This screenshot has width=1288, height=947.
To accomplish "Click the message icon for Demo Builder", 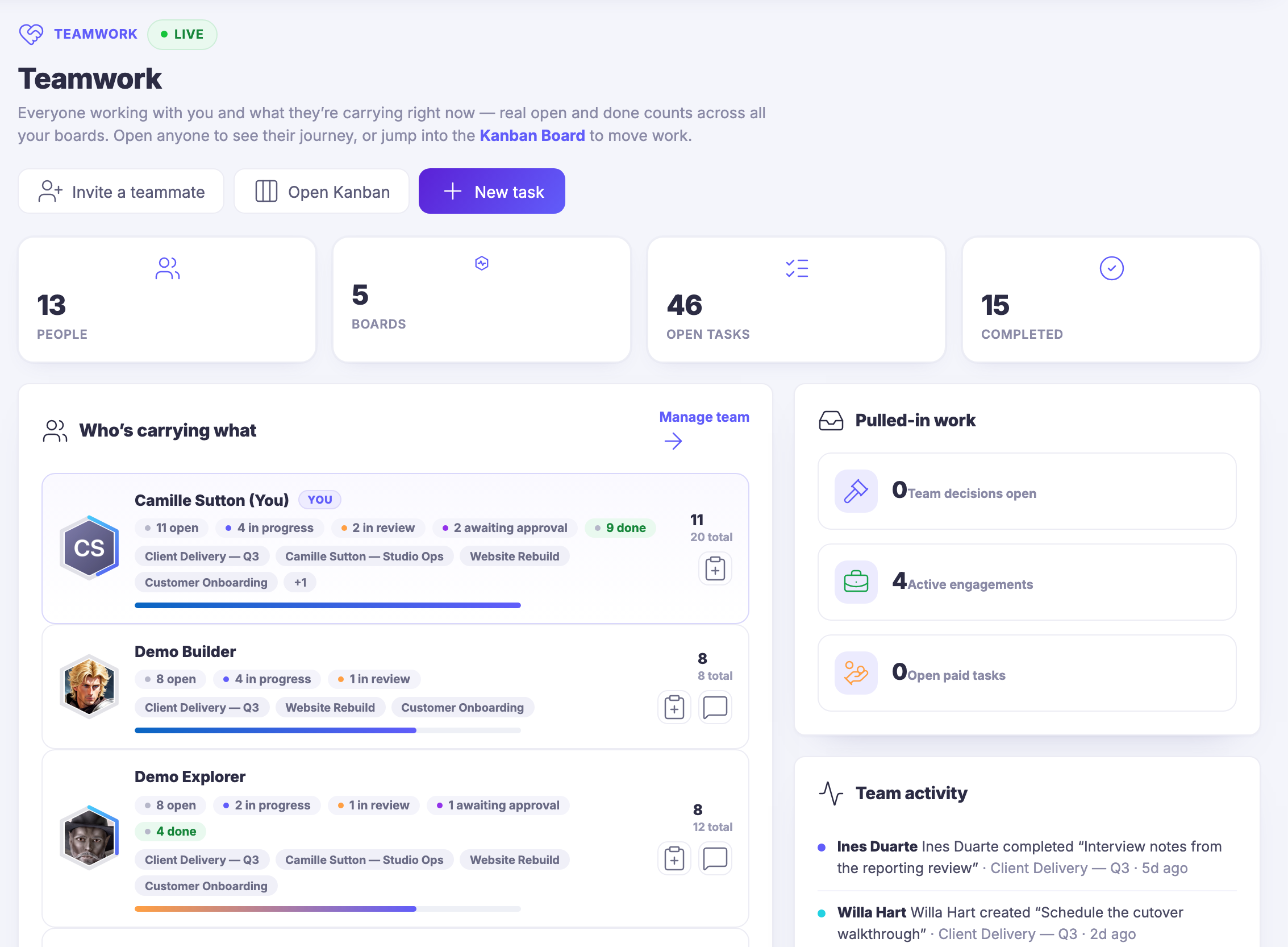I will coord(715,707).
